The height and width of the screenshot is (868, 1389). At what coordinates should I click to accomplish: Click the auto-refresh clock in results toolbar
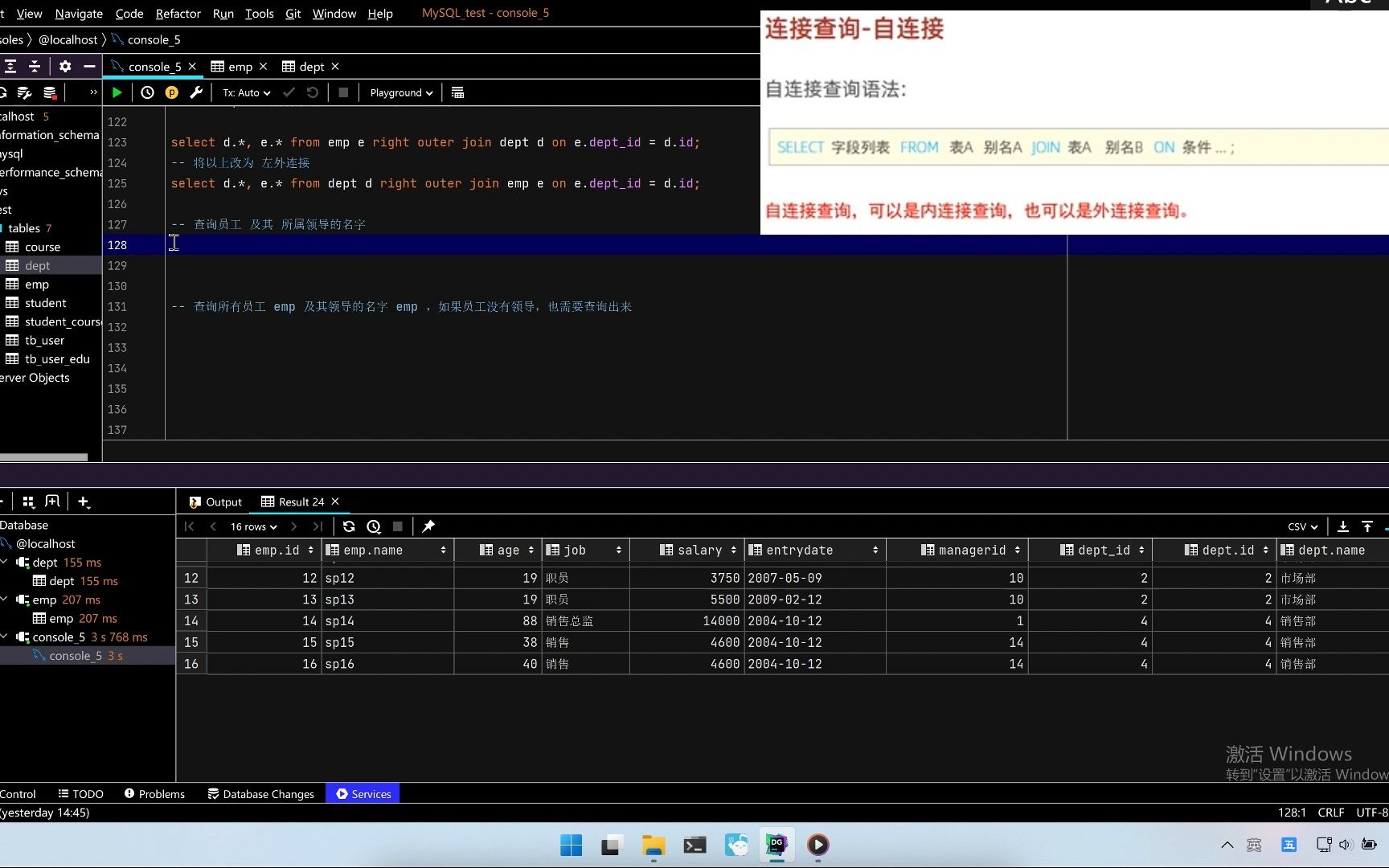[374, 526]
